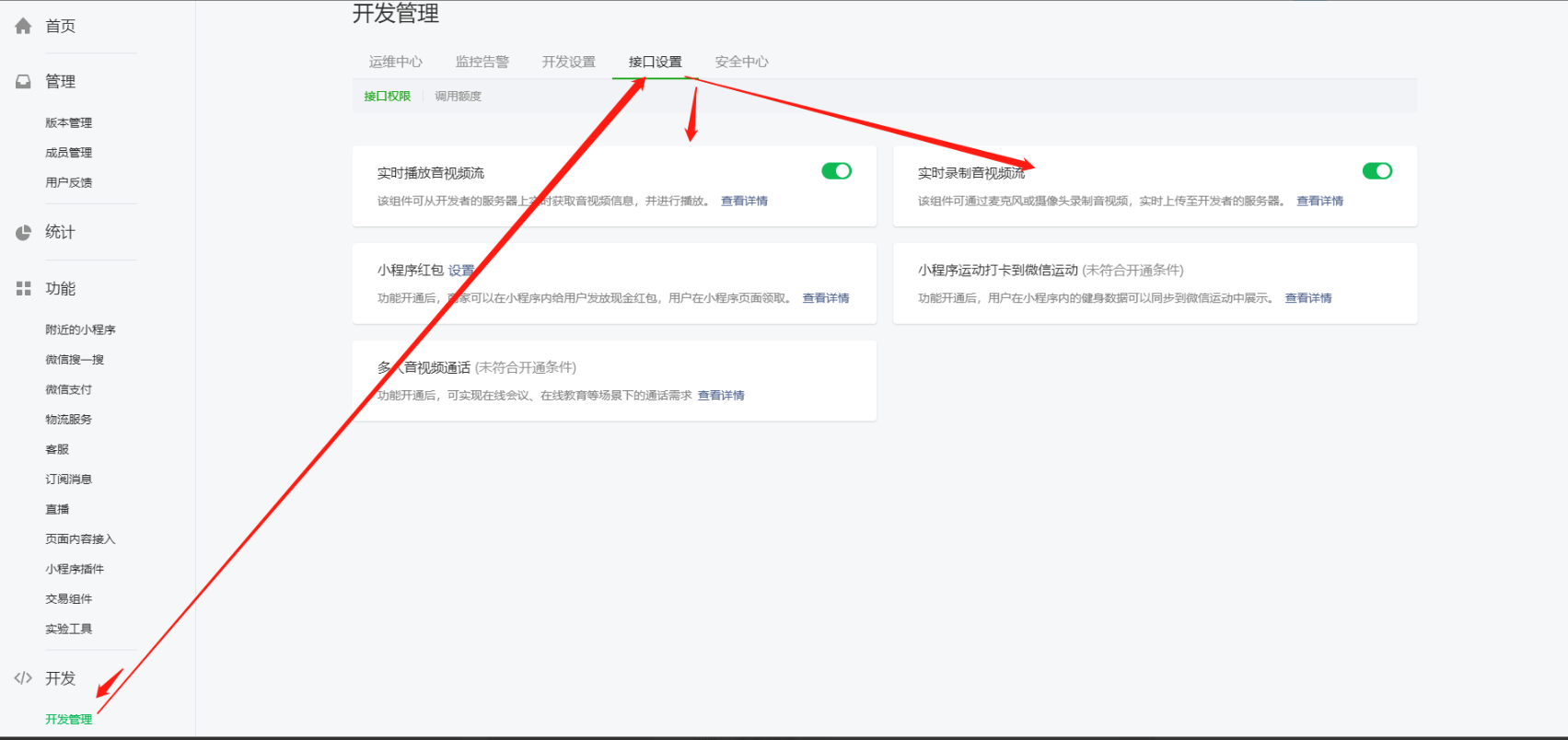Open 页面内容接入 in sidebar
Screen dimensions: 1568x740
(81, 539)
